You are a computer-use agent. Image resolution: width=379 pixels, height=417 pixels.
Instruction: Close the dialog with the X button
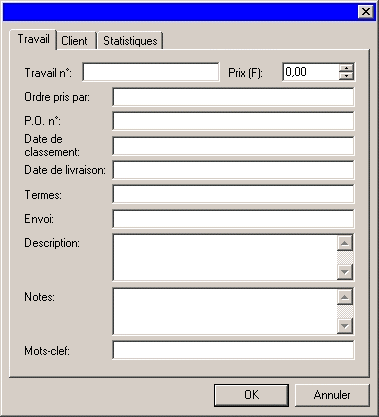366,12
